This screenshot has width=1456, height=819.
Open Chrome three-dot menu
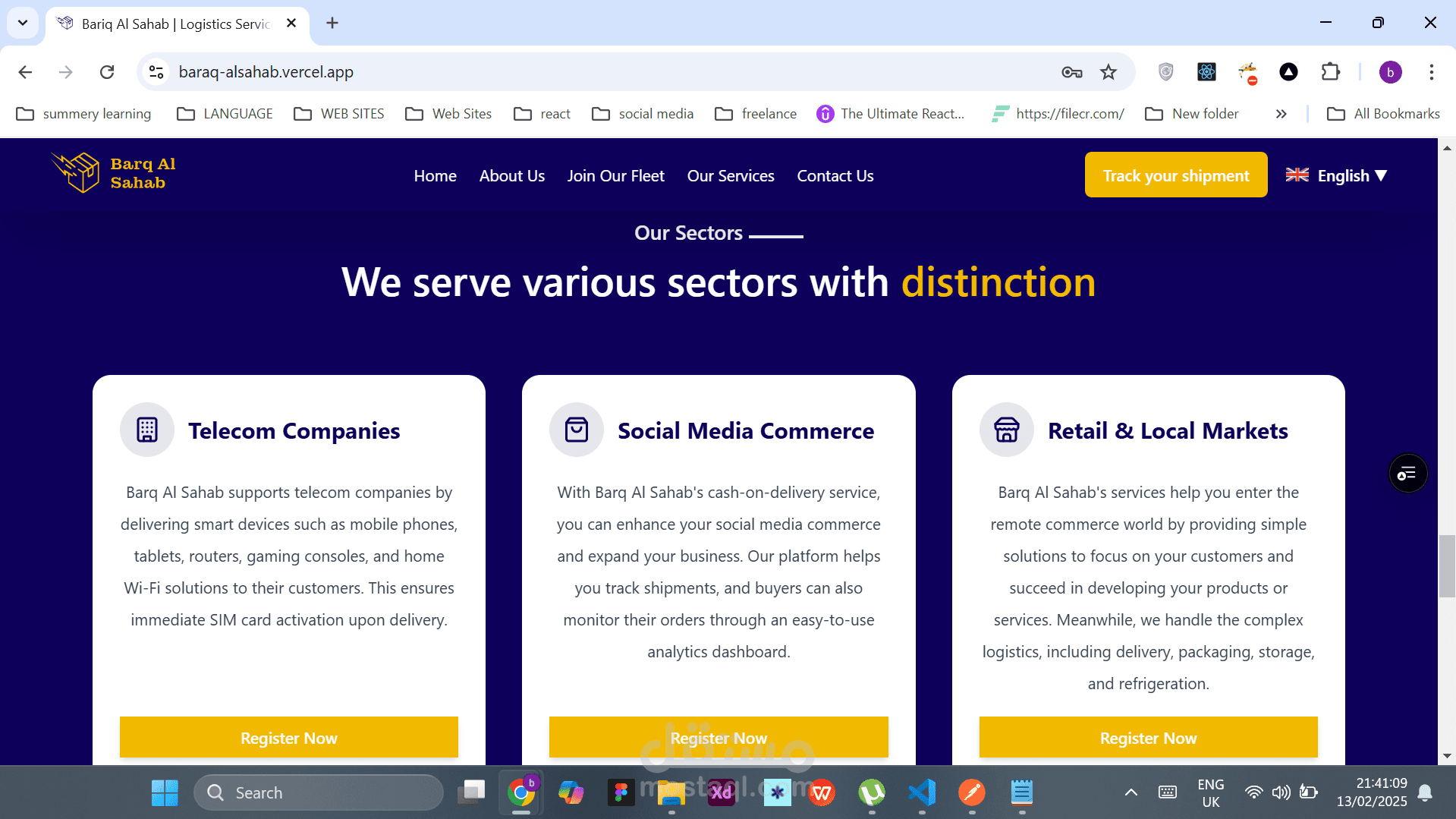pos(1431,72)
